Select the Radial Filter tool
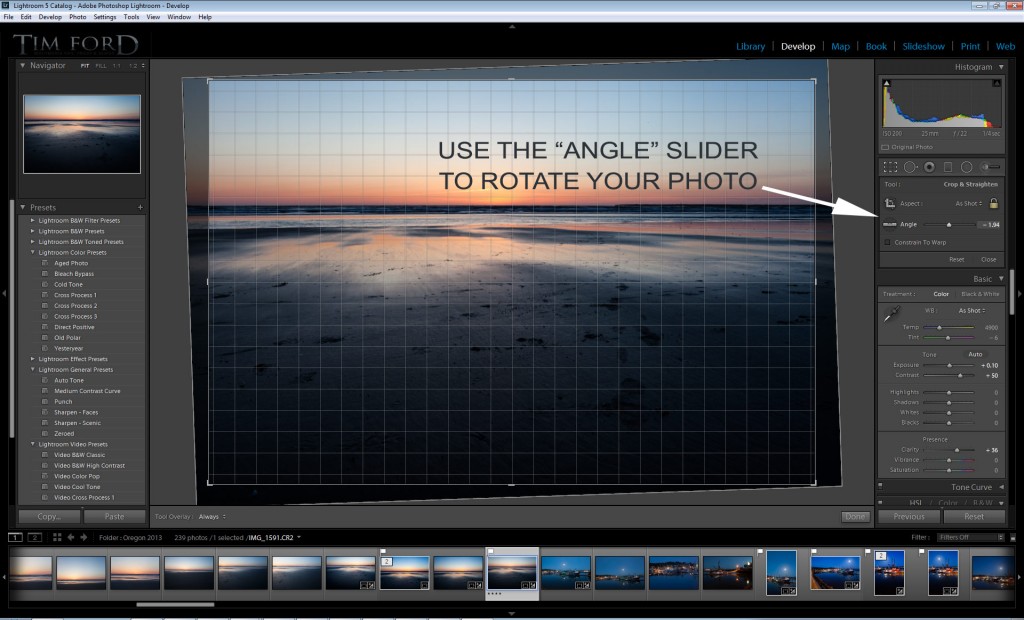 [967, 167]
